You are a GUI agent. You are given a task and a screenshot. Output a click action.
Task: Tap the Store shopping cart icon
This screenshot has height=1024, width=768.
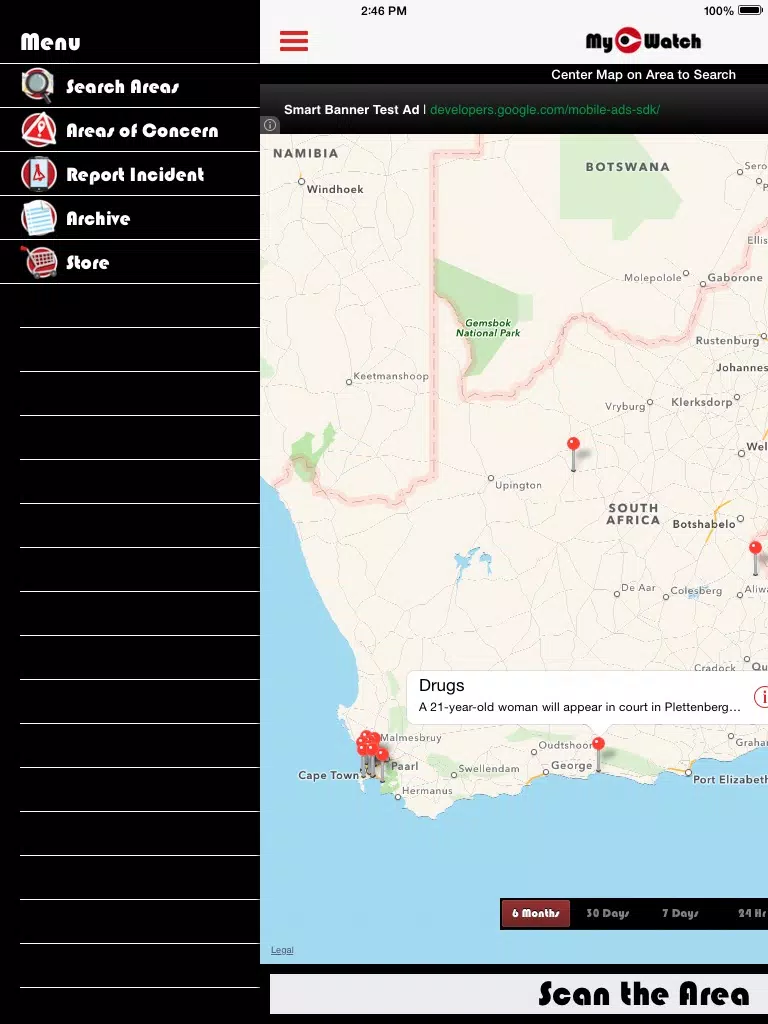[39, 261]
